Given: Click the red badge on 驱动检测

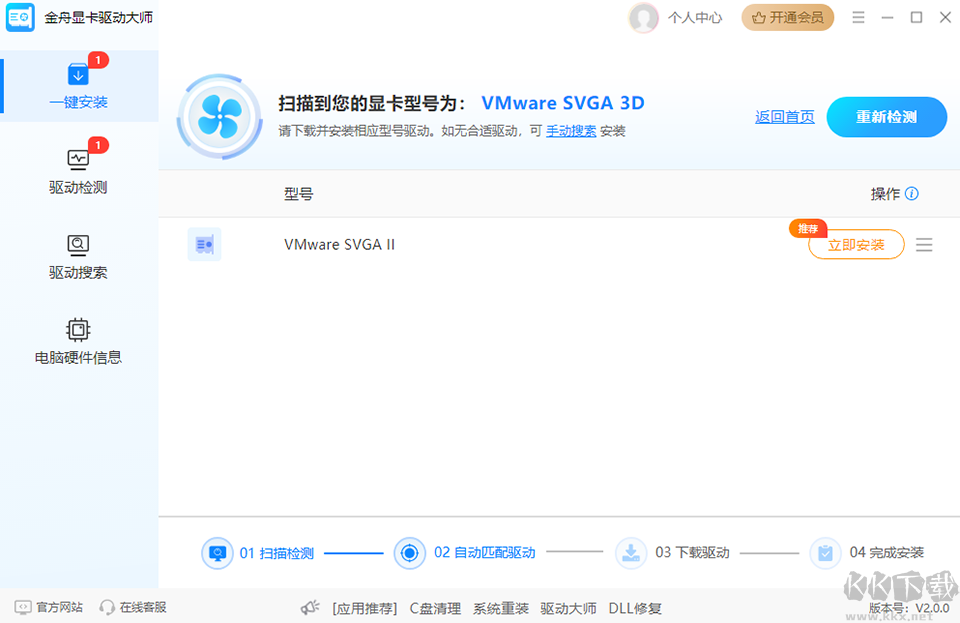Looking at the screenshot, I should (98, 145).
